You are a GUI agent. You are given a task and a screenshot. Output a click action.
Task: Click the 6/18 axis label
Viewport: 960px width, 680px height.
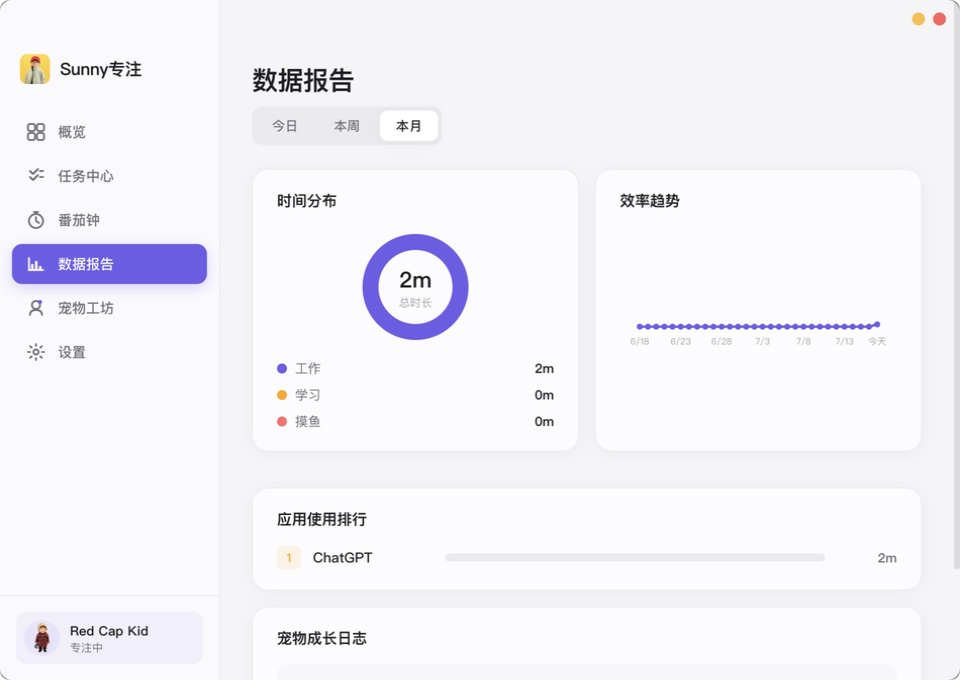[x=640, y=341]
